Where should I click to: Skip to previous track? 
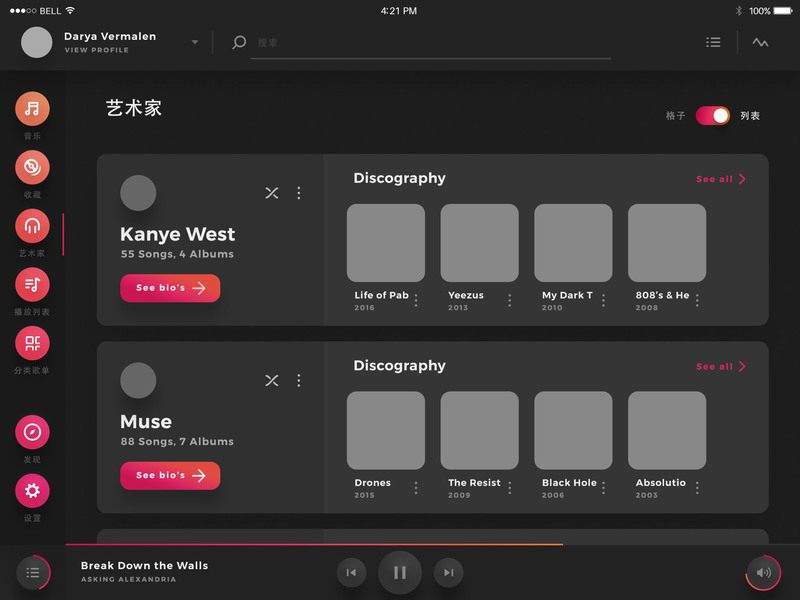(352, 572)
